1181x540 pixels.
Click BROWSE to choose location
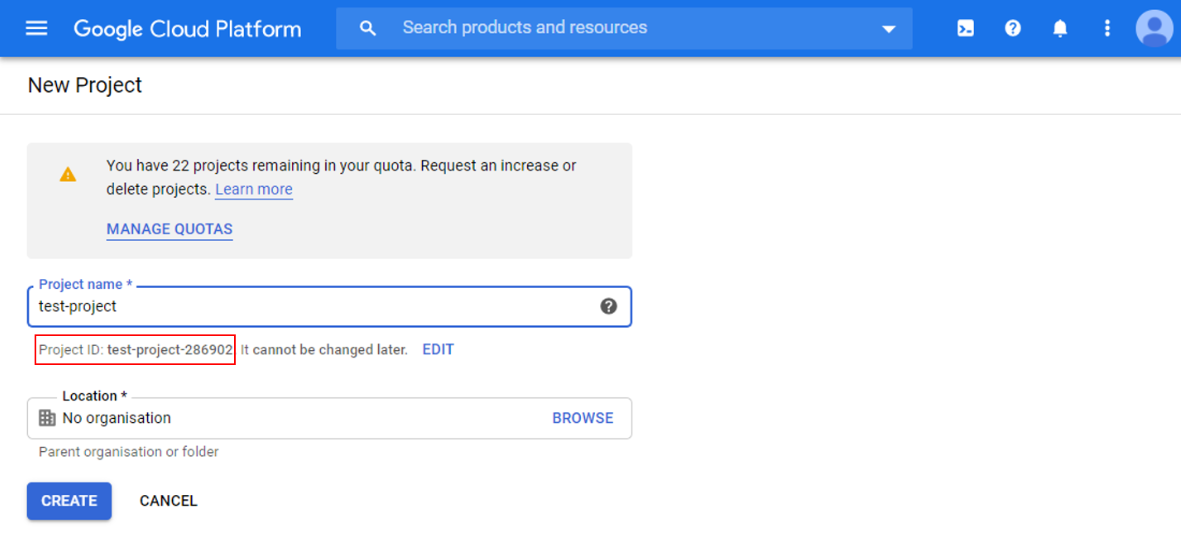click(583, 418)
